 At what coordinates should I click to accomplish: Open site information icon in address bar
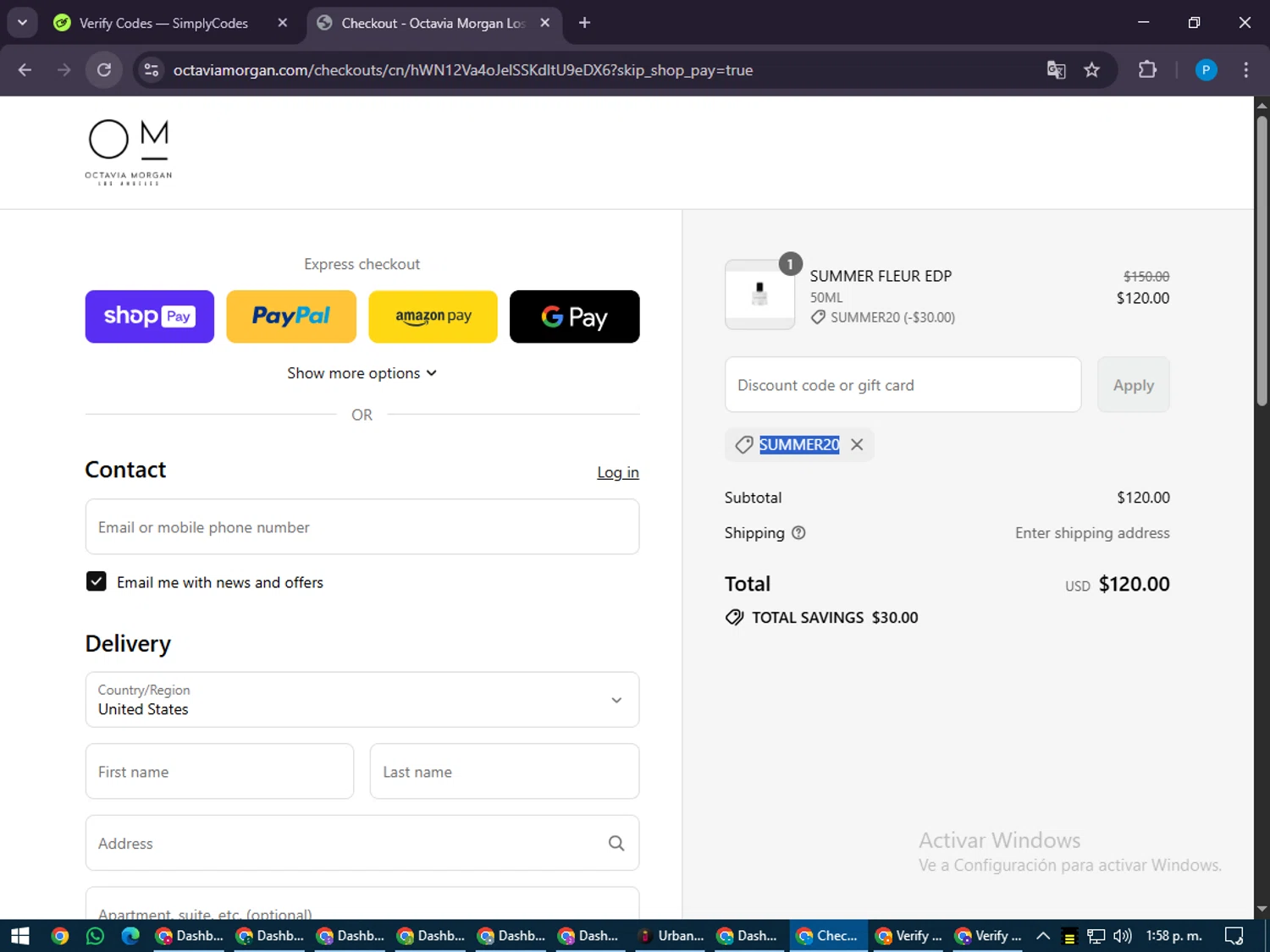(x=152, y=70)
